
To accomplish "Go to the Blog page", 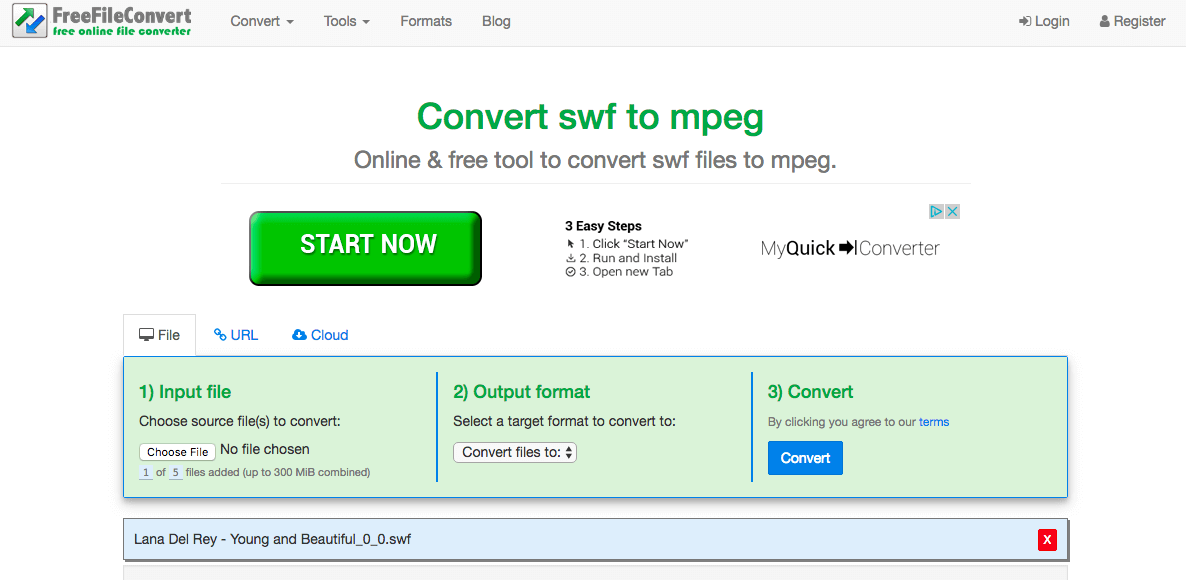I will tap(496, 21).
